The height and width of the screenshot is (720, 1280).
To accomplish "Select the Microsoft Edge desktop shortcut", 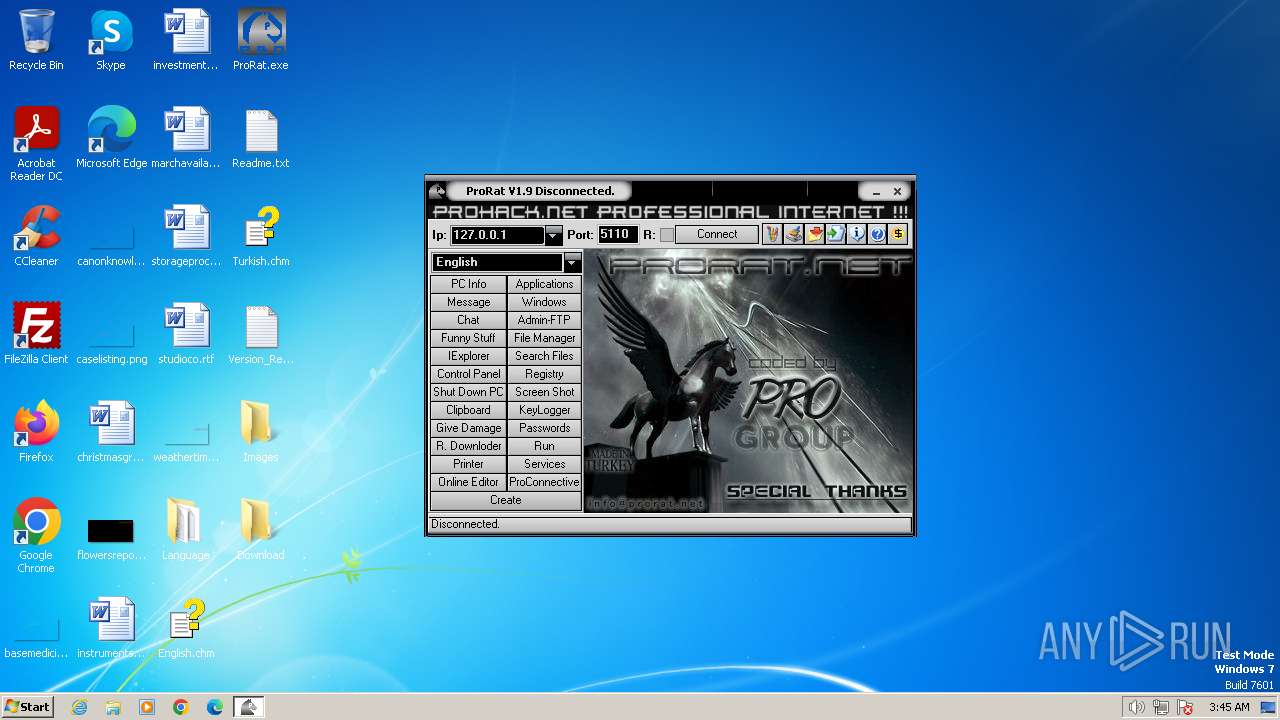I will [111, 138].
